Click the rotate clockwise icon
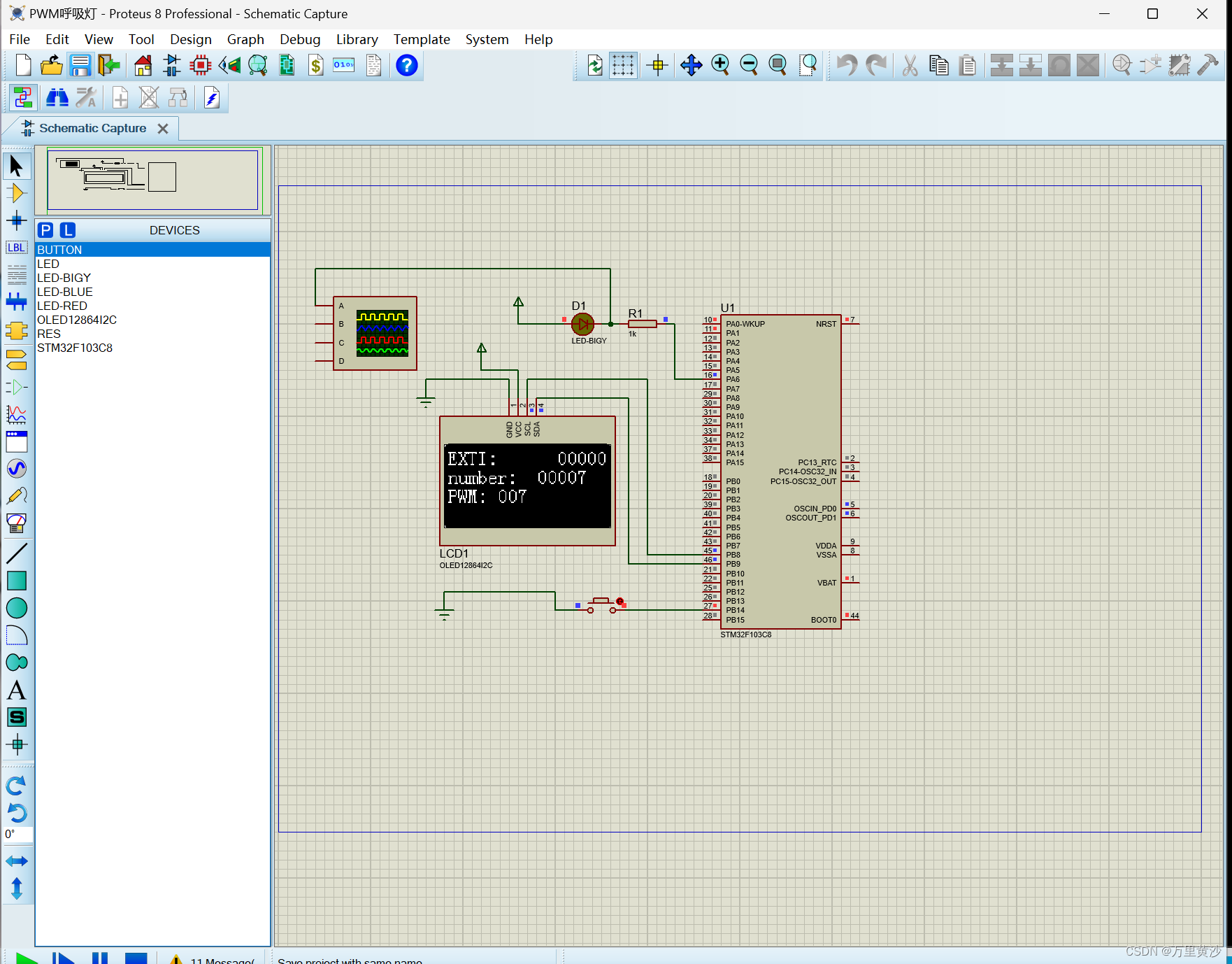 (16, 786)
